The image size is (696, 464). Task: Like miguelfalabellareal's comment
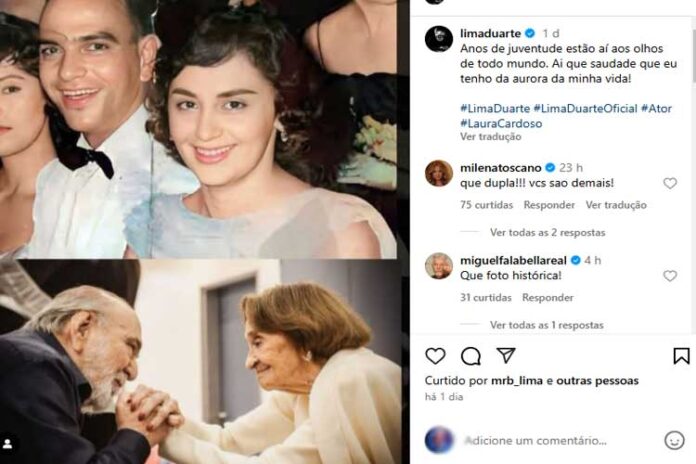click(x=670, y=276)
